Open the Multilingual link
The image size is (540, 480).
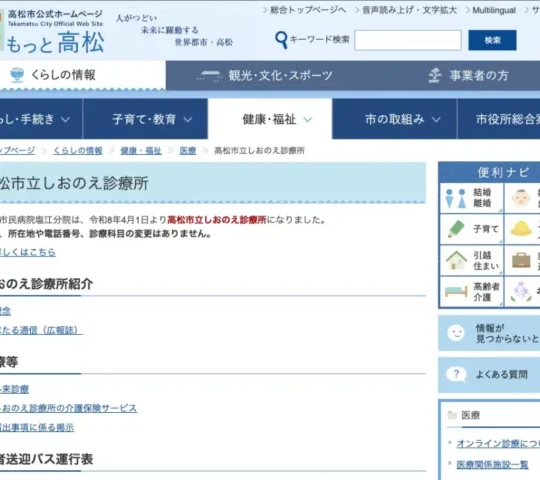(x=494, y=11)
